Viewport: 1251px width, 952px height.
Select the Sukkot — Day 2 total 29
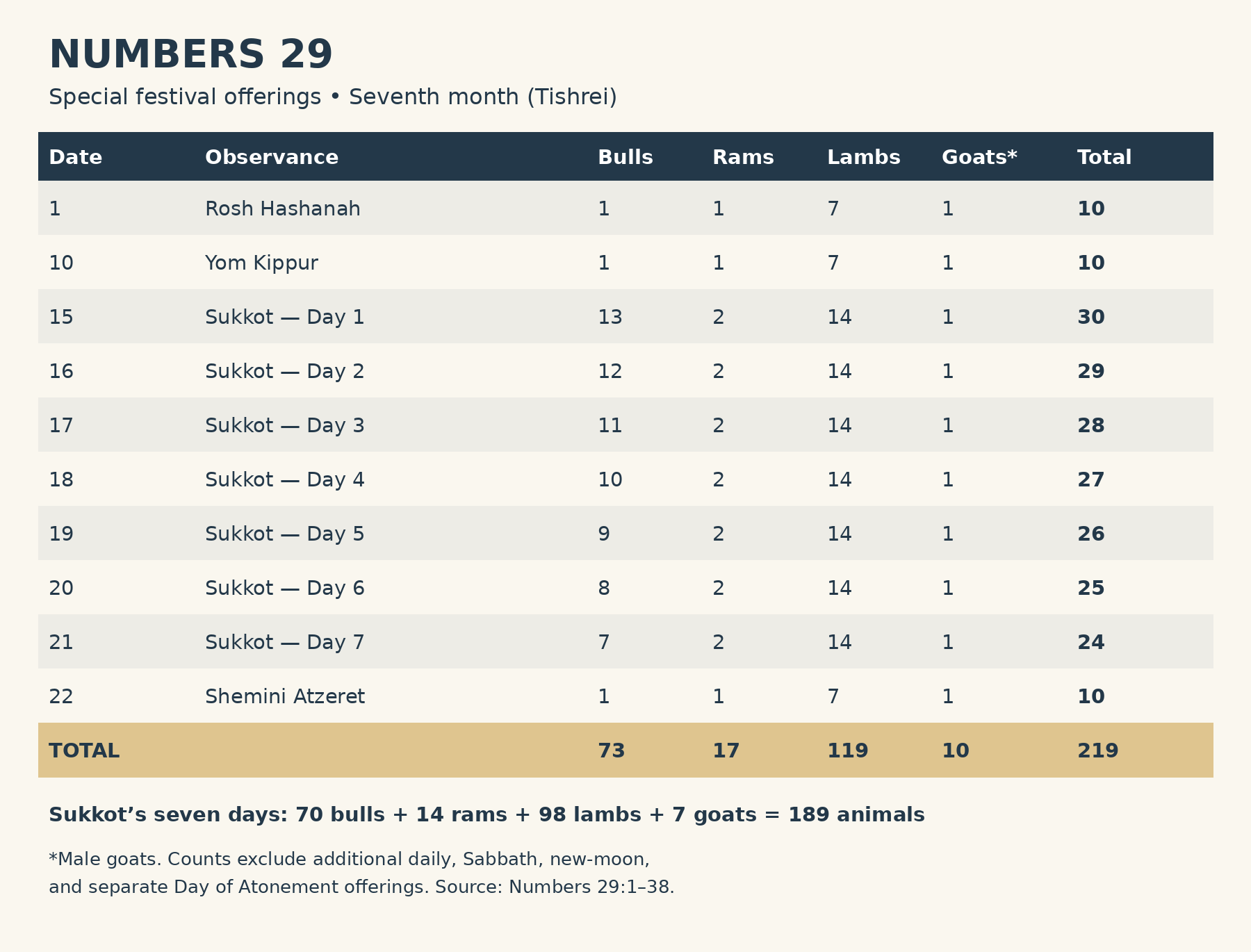click(1091, 371)
